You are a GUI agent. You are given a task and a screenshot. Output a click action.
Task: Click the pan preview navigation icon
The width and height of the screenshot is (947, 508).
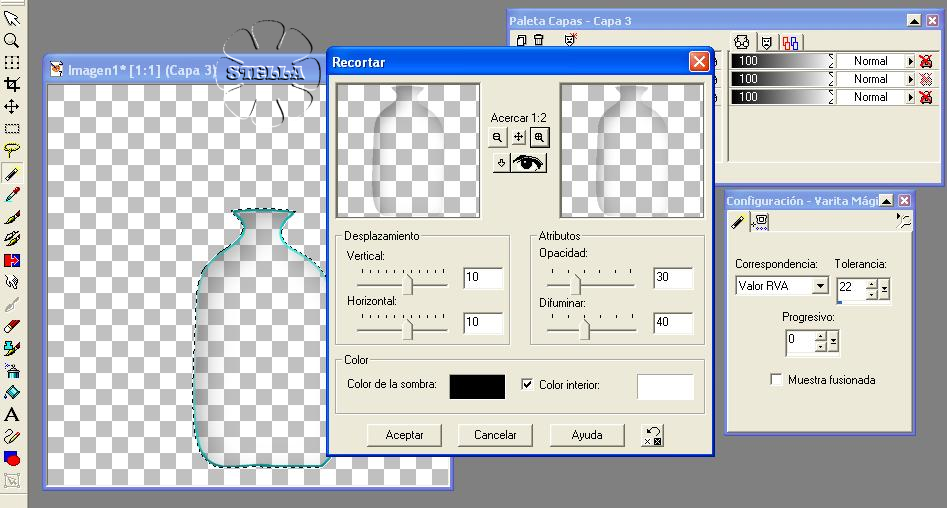518,138
